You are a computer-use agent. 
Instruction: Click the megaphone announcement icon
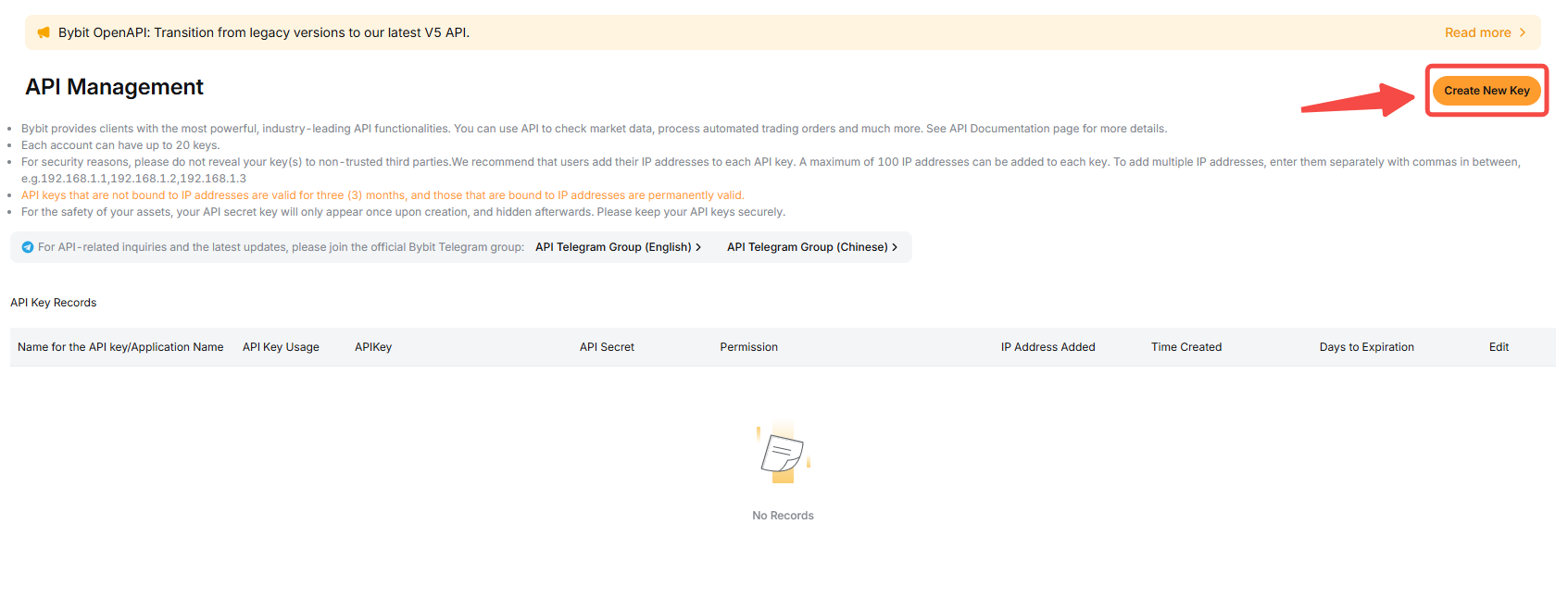click(44, 32)
